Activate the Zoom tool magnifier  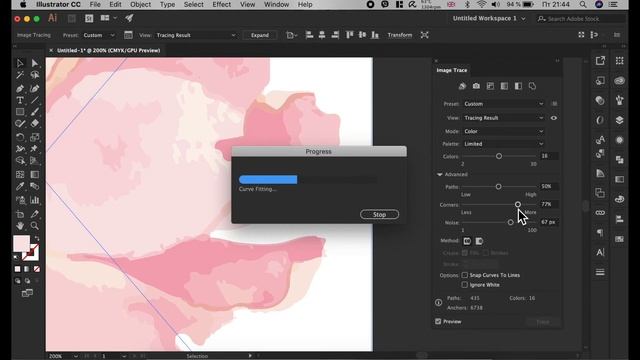coord(35,226)
